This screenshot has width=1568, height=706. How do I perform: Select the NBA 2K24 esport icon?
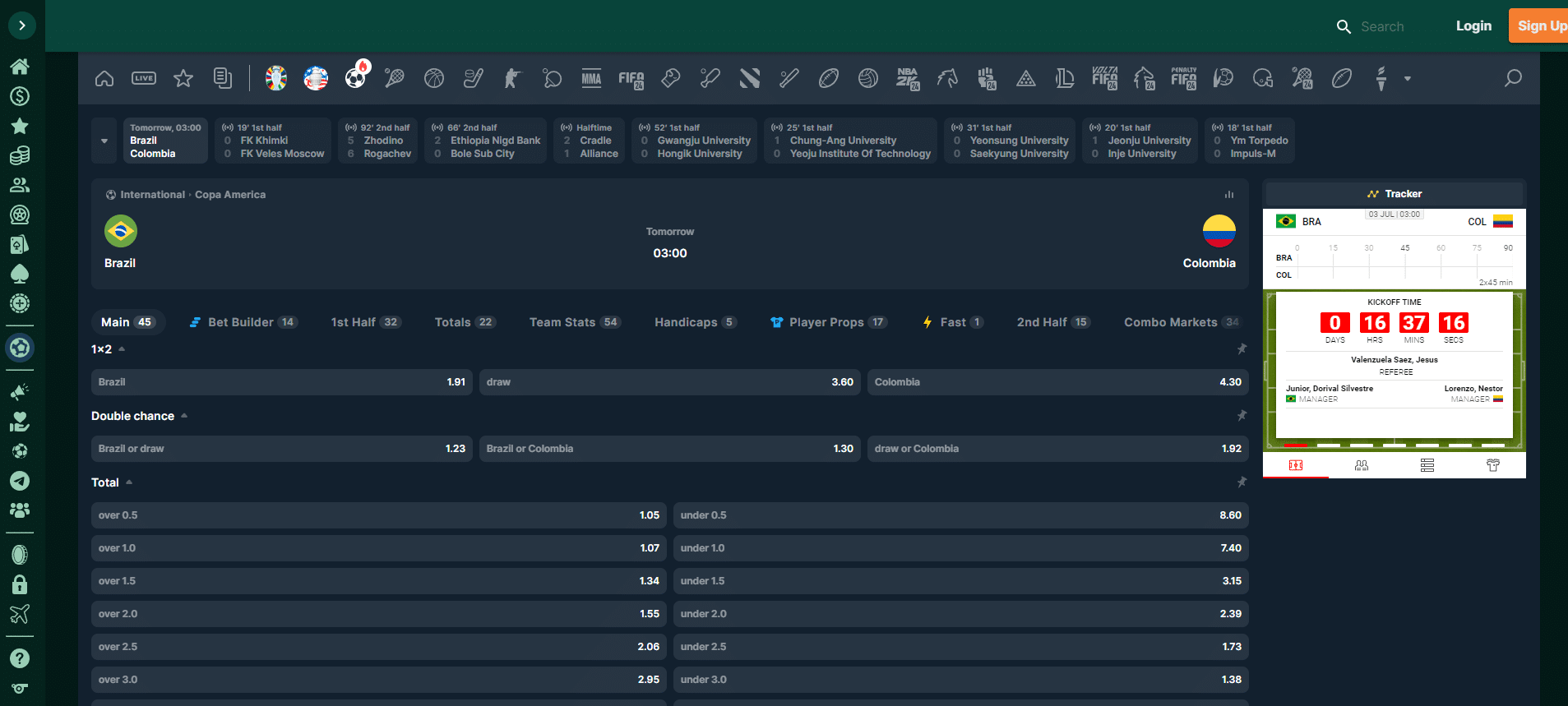click(908, 78)
